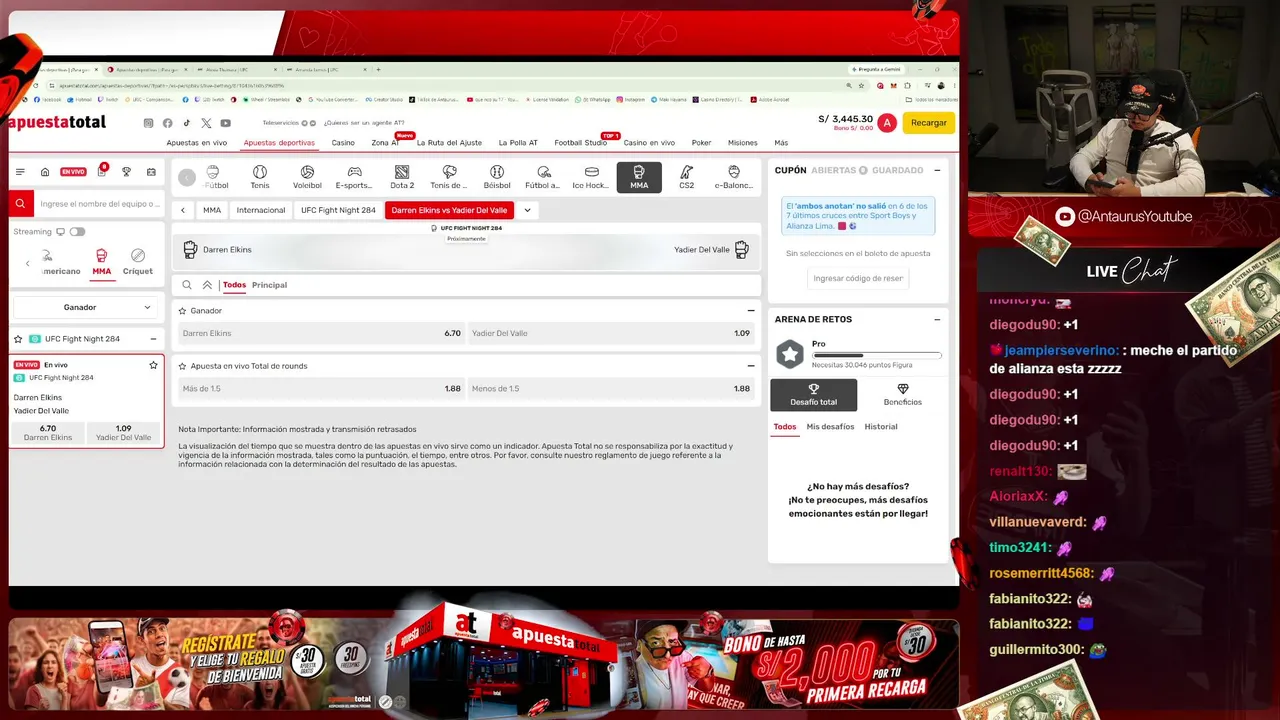Open the Apuestas en vivo menu item
1280x720 pixels.
(197, 143)
